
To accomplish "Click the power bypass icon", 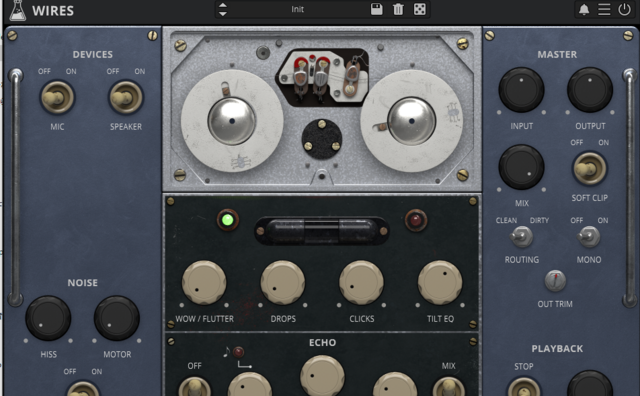I will (624, 9).
